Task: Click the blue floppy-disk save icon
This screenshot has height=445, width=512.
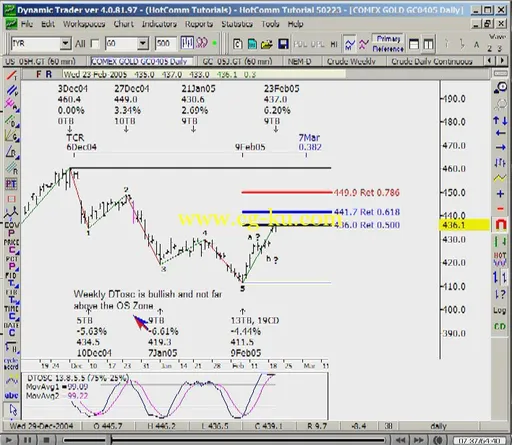Action: (283, 44)
